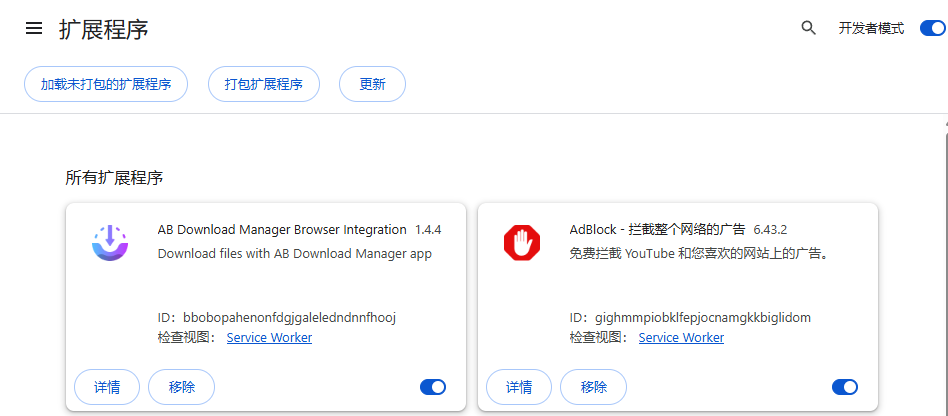Click the 扩展程序 page title

click(x=103, y=29)
